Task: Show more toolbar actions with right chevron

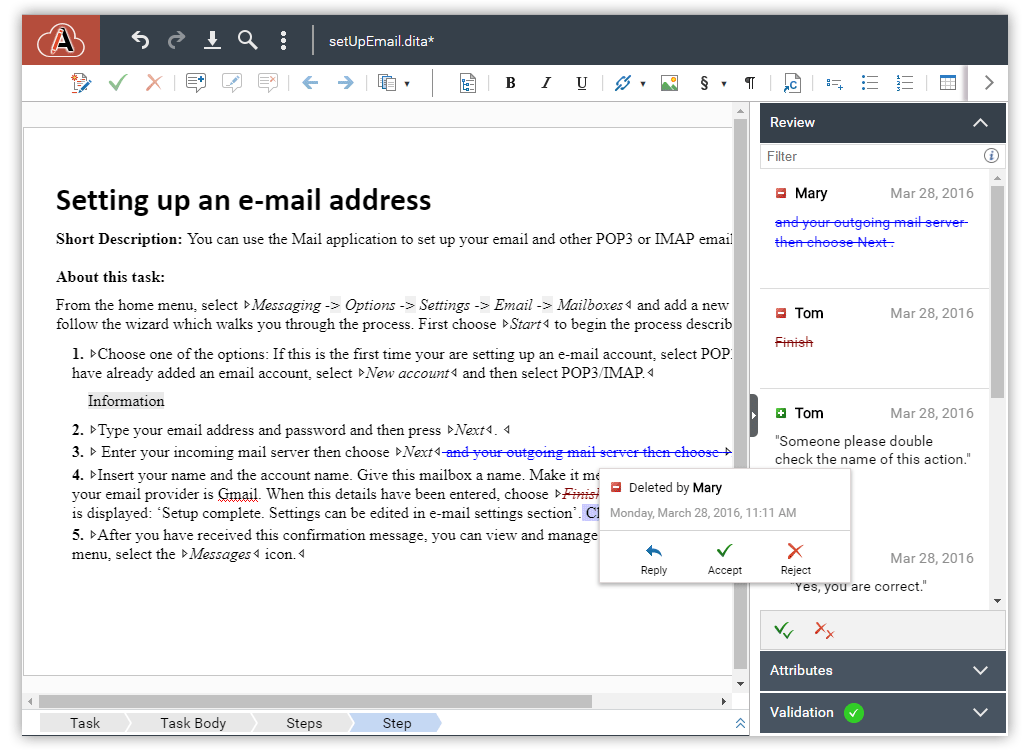Action: point(989,83)
